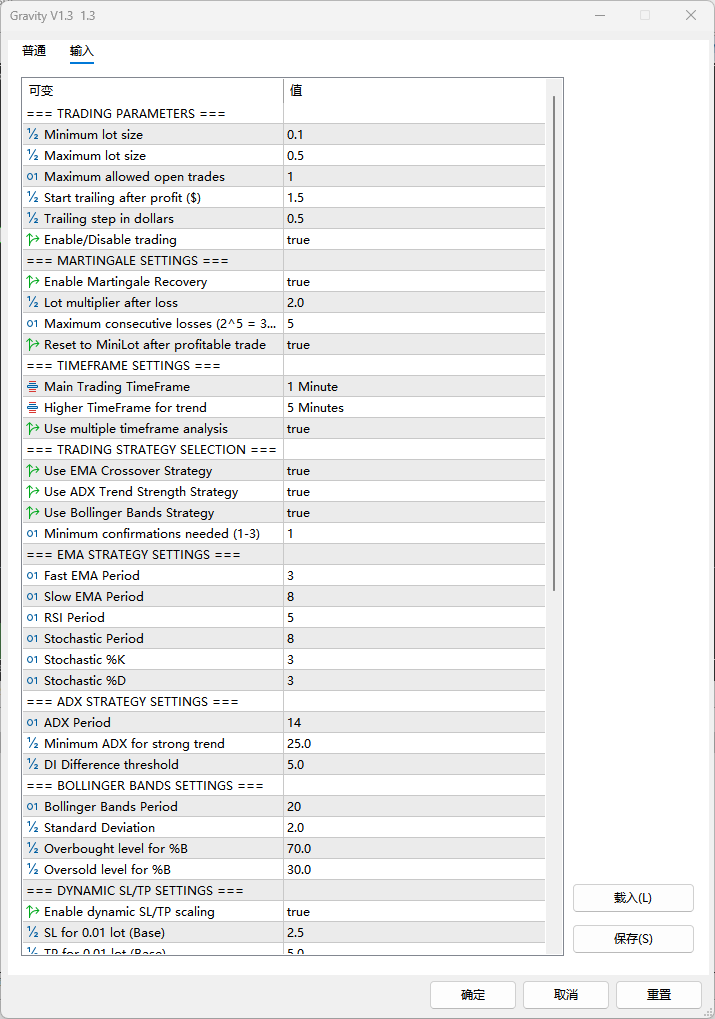Click the timeframe icon beside Main Trading TimeFrame
The height and width of the screenshot is (1019, 715).
pyautogui.click(x=32, y=387)
